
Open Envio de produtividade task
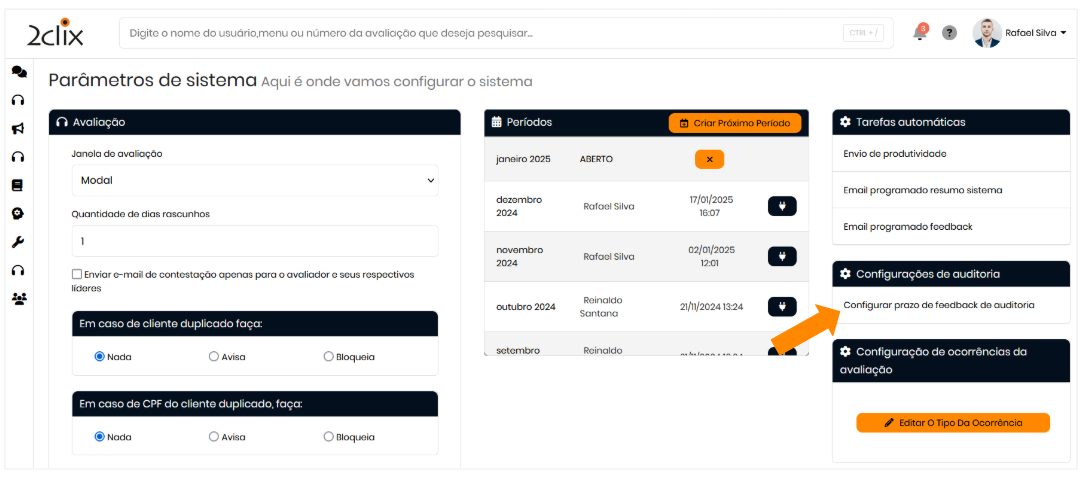point(894,154)
